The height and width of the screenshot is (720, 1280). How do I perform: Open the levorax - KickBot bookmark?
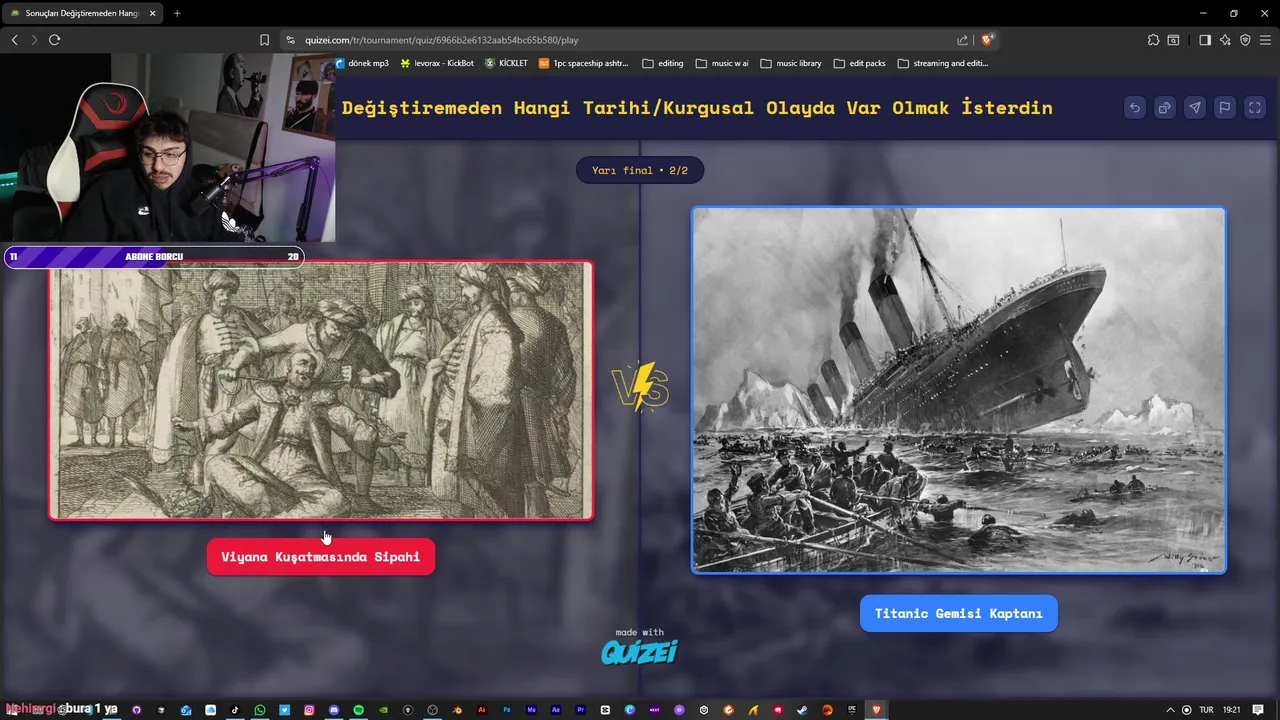click(437, 63)
